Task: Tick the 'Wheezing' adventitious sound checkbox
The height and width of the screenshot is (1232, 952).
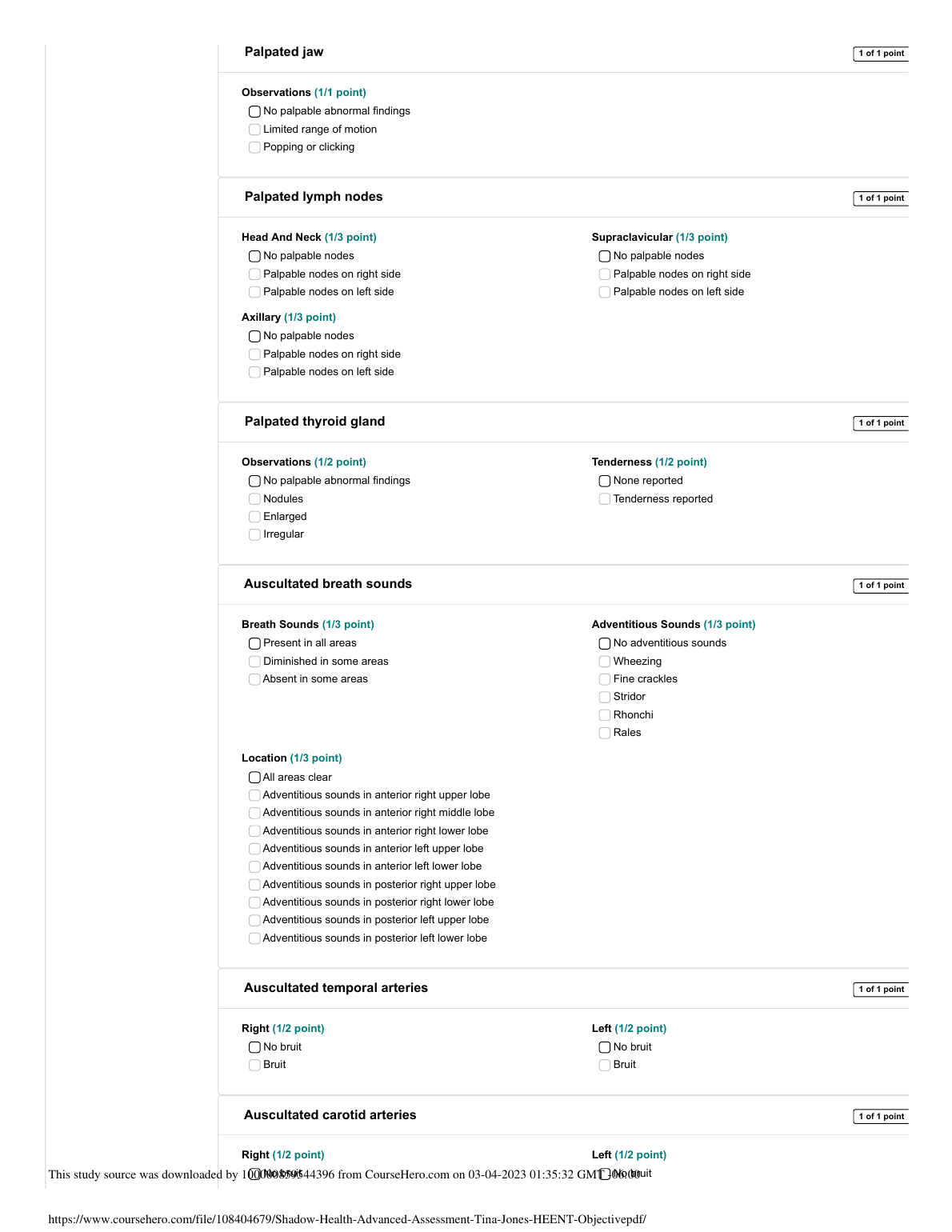Action: (605, 662)
